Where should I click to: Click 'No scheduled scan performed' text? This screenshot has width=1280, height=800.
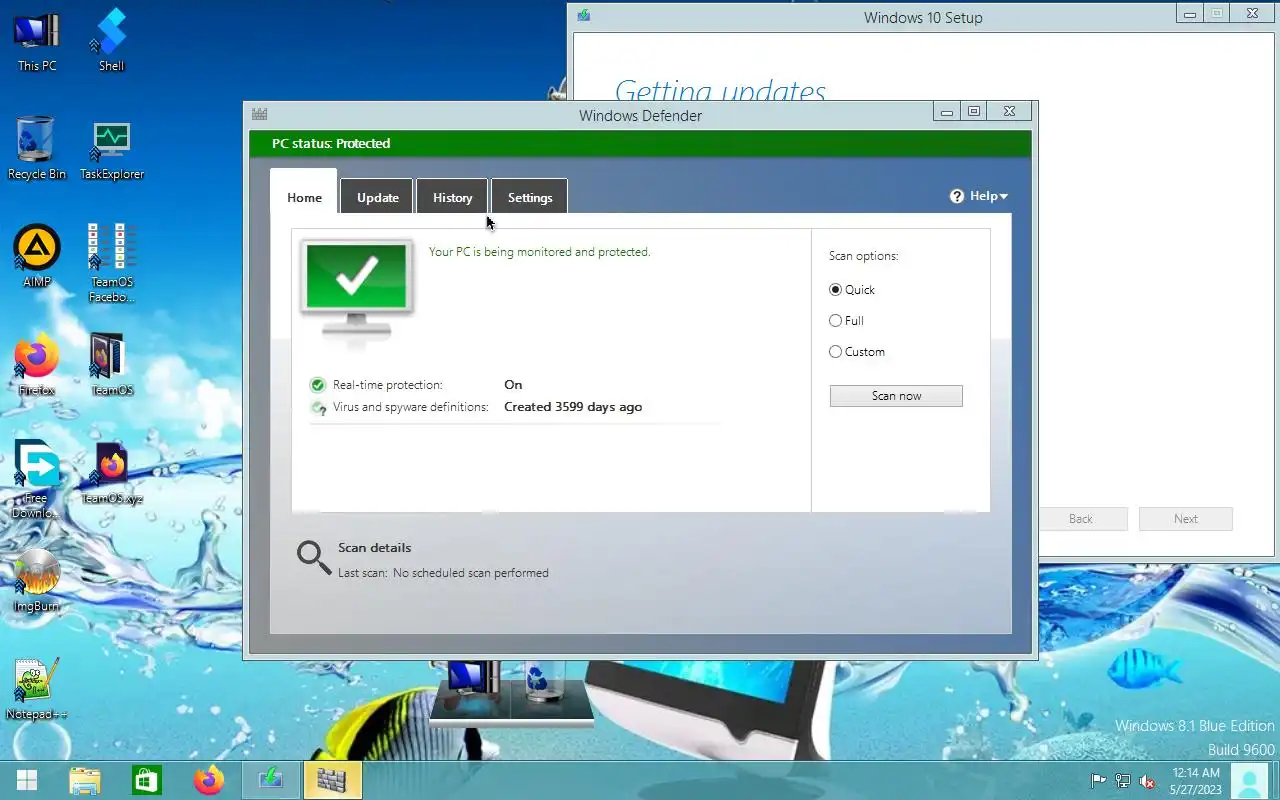(x=470, y=573)
